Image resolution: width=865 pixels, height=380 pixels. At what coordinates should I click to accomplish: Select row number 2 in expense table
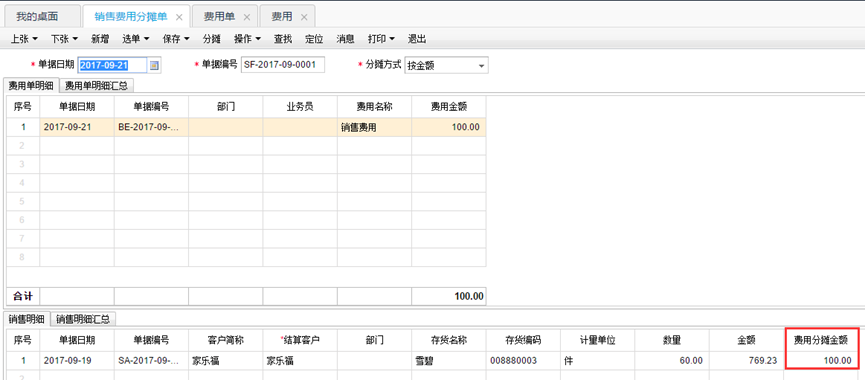point(23,146)
